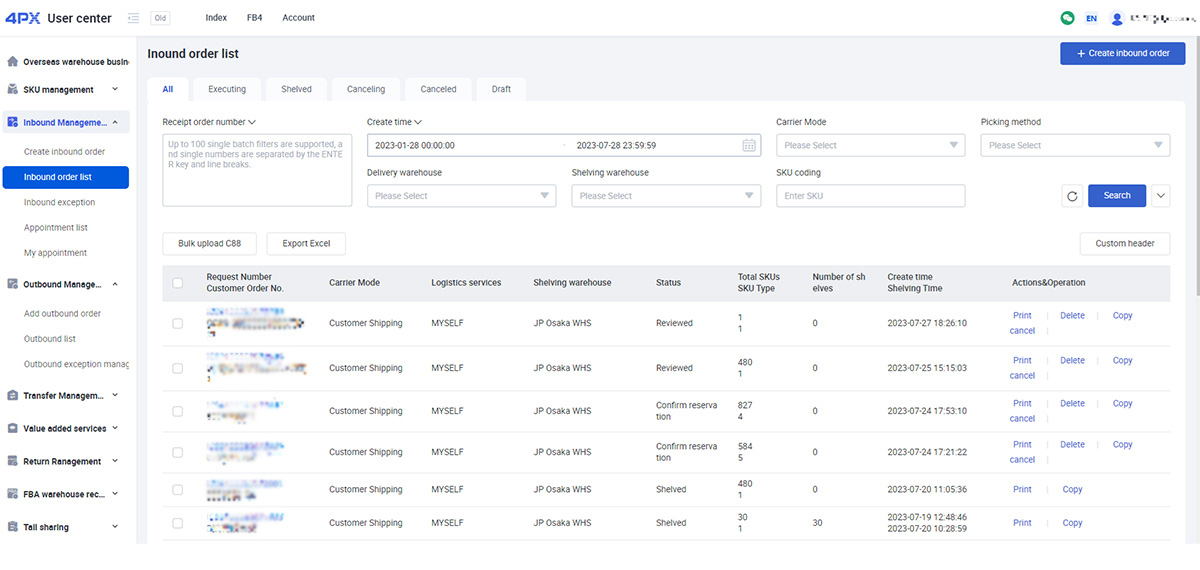Open the Carrier Mode dropdown
This screenshot has width=1200, height=570.
coord(870,145)
